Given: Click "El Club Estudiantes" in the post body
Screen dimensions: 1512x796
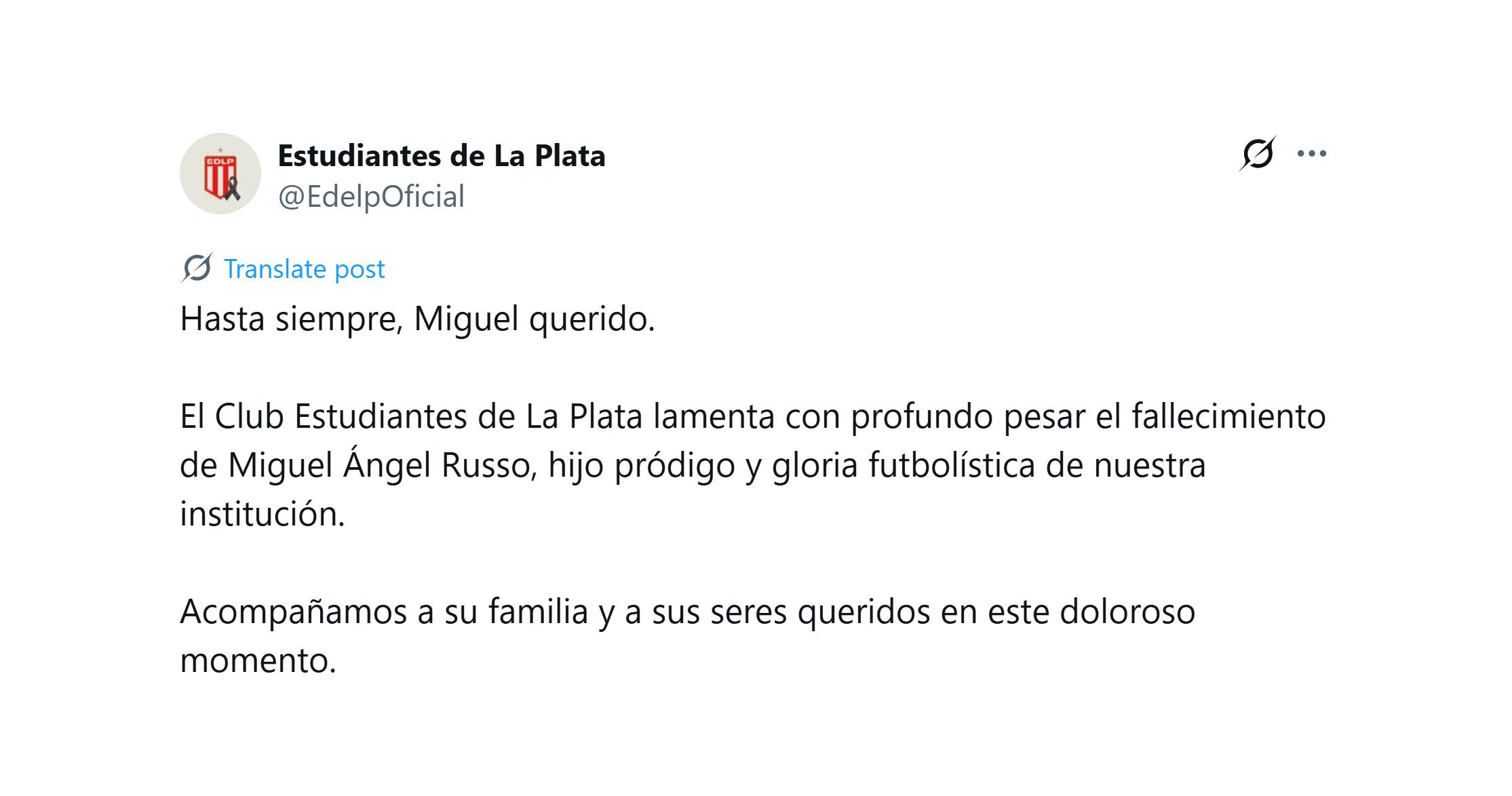Looking at the screenshot, I should click(x=323, y=416).
